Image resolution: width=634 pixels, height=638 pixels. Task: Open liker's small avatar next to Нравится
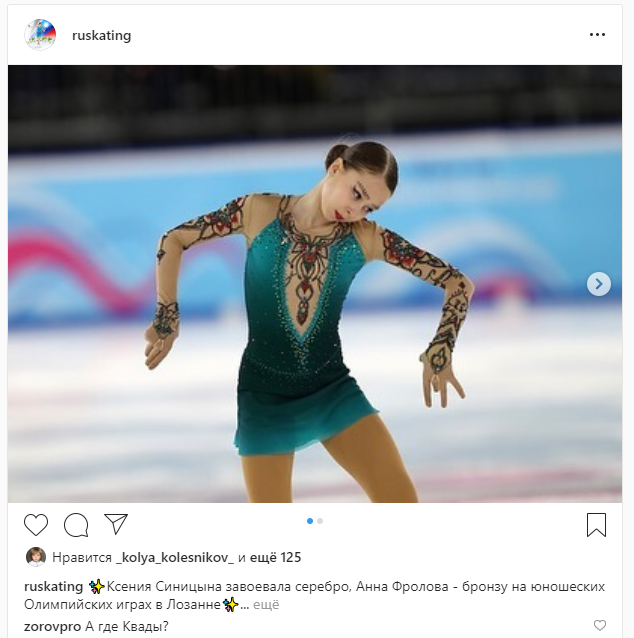coord(36,557)
